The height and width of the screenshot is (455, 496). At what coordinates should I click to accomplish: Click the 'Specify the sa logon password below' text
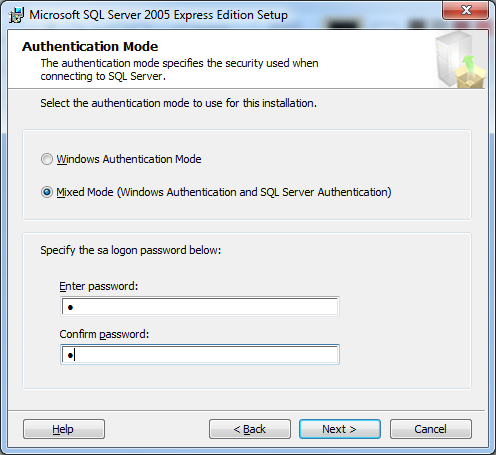[x=131, y=250]
